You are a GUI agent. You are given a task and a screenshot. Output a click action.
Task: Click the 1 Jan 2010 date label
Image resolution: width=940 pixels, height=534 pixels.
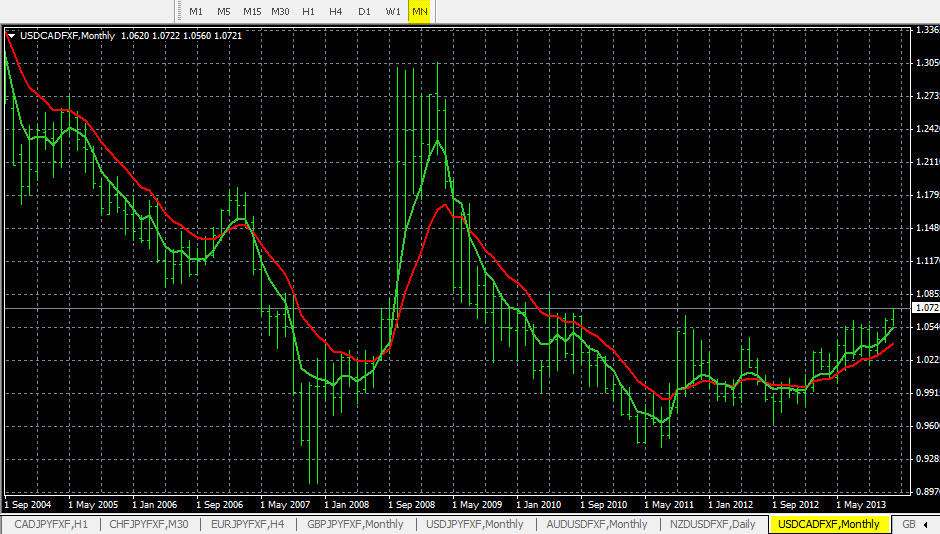(539, 505)
